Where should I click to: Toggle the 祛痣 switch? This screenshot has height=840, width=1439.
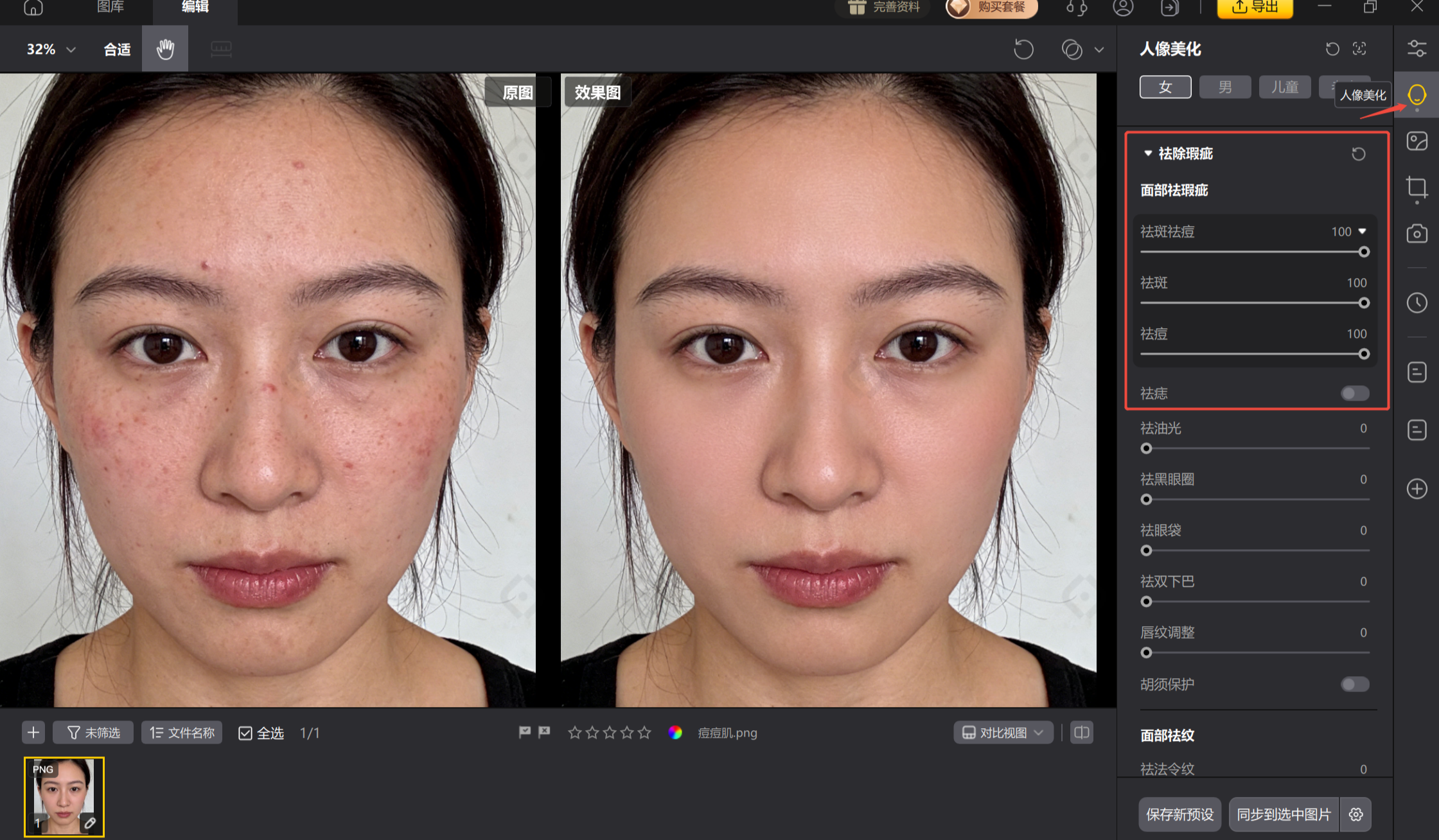click(1354, 393)
